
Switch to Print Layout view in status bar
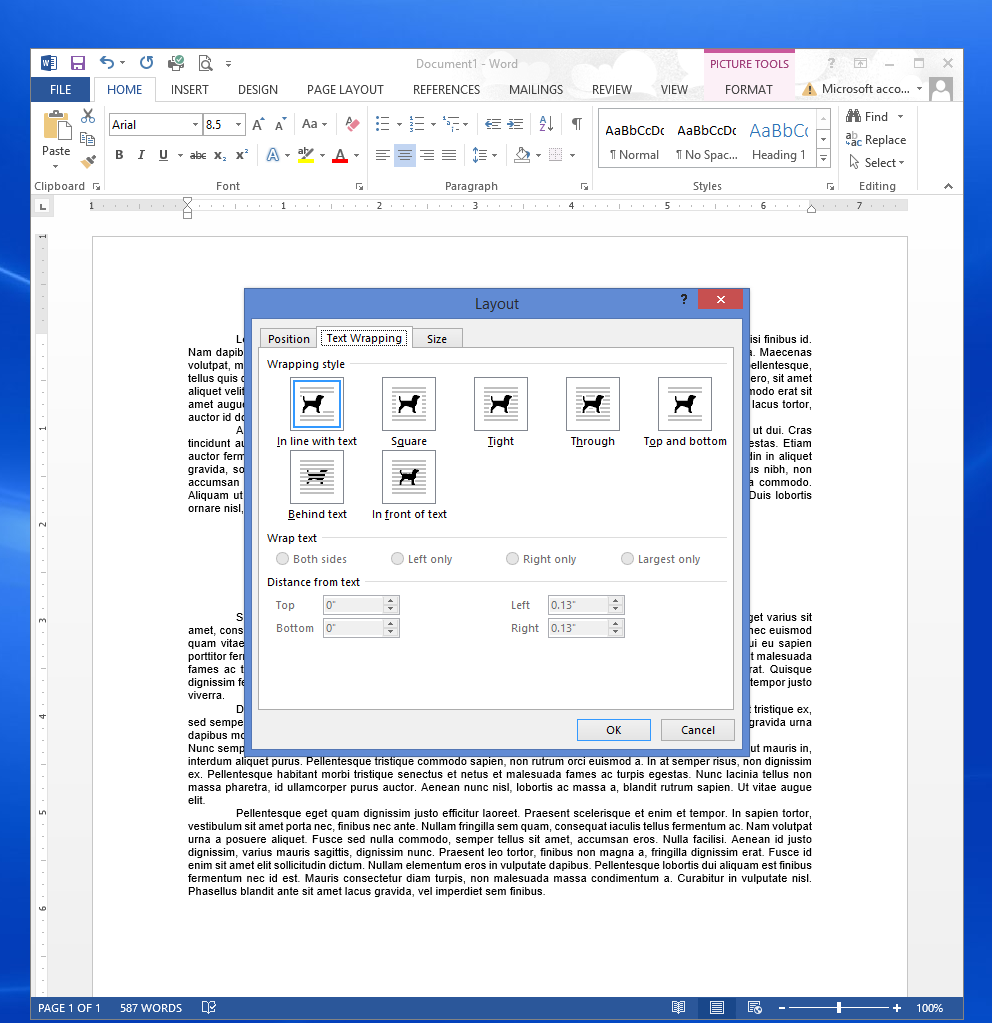(x=717, y=1007)
